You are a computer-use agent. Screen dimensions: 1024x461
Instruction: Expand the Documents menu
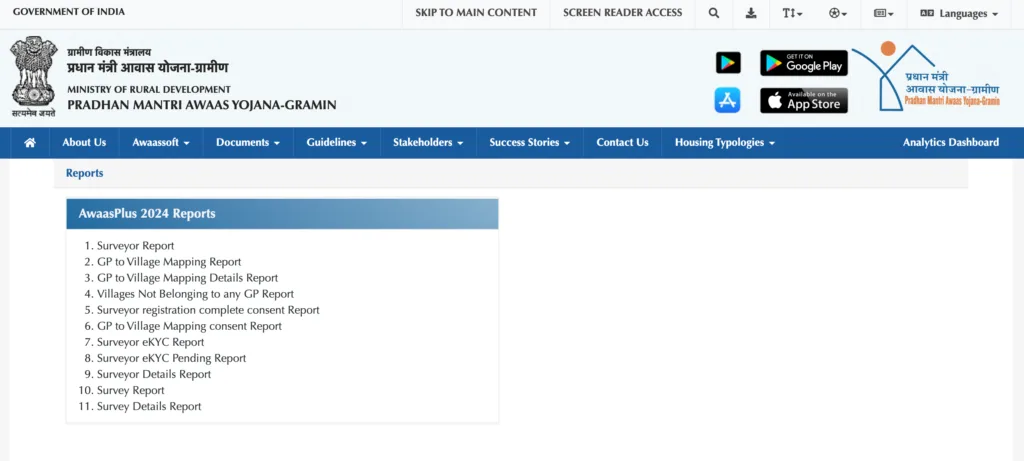pos(248,142)
